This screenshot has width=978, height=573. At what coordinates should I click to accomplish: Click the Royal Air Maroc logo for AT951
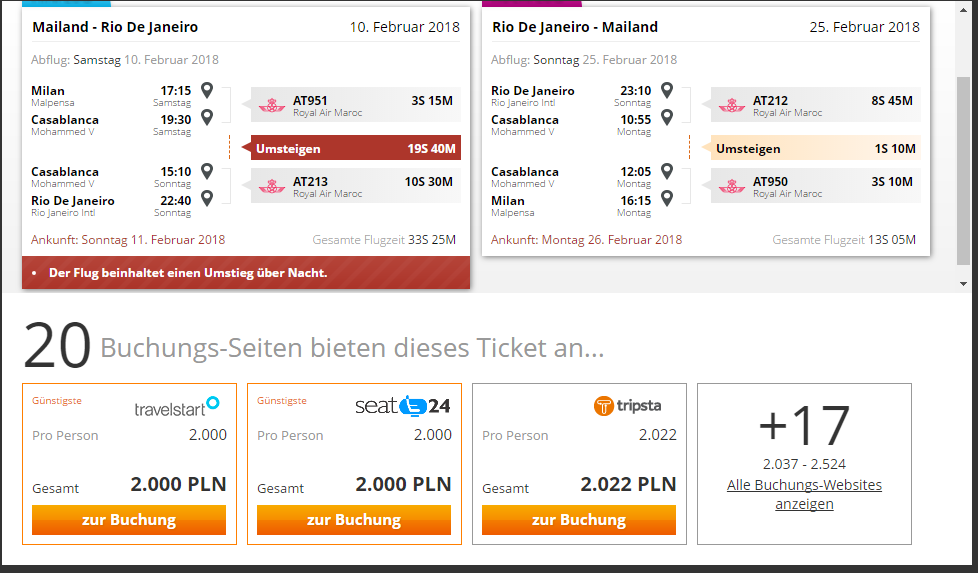272,105
